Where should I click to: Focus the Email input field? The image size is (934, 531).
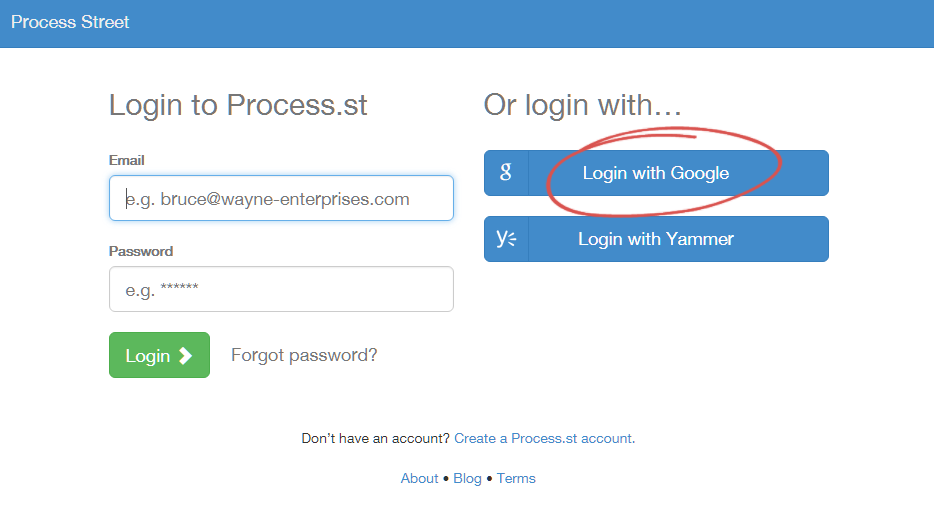281,198
